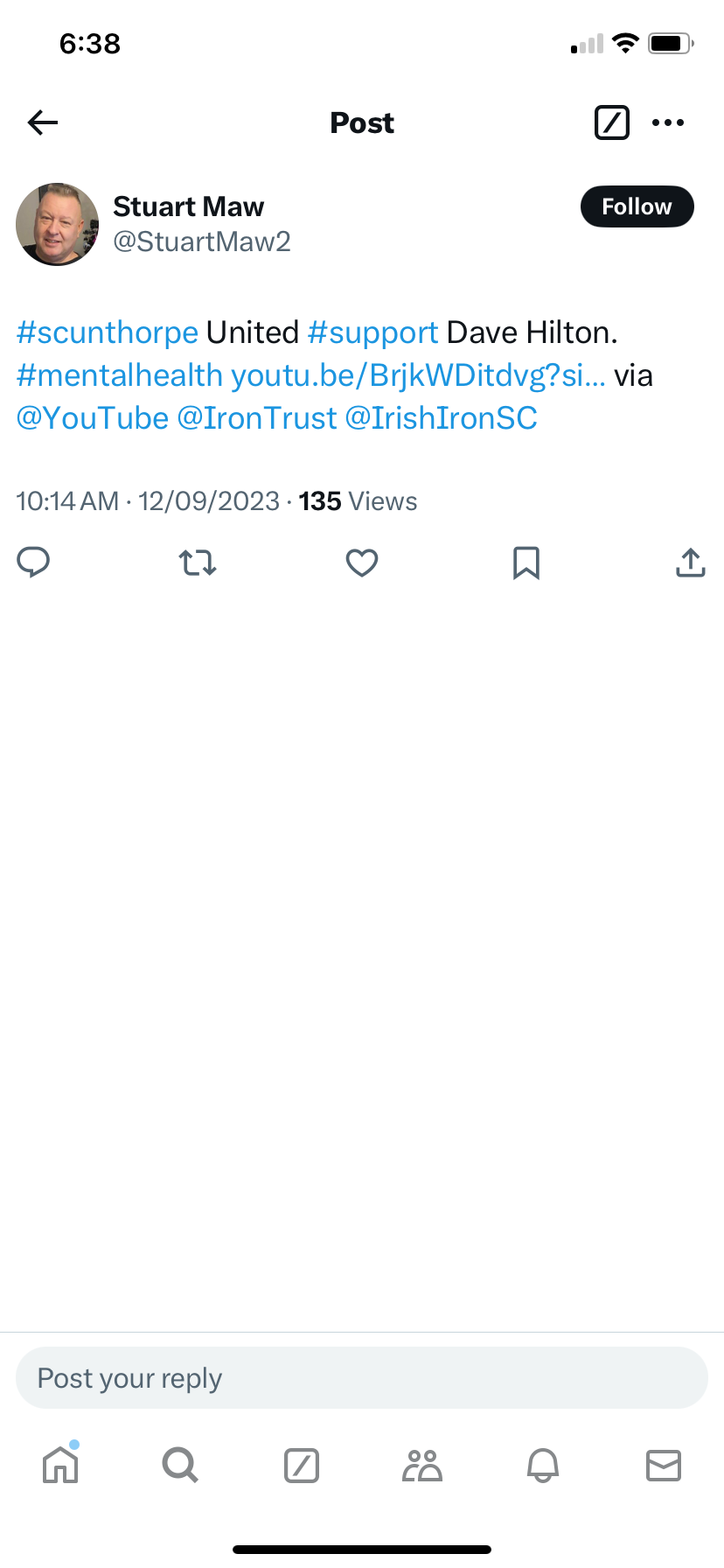This screenshot has width=724, height=1568.
Task: Tap the Post your reply field
Action: tap(362, 1378)
